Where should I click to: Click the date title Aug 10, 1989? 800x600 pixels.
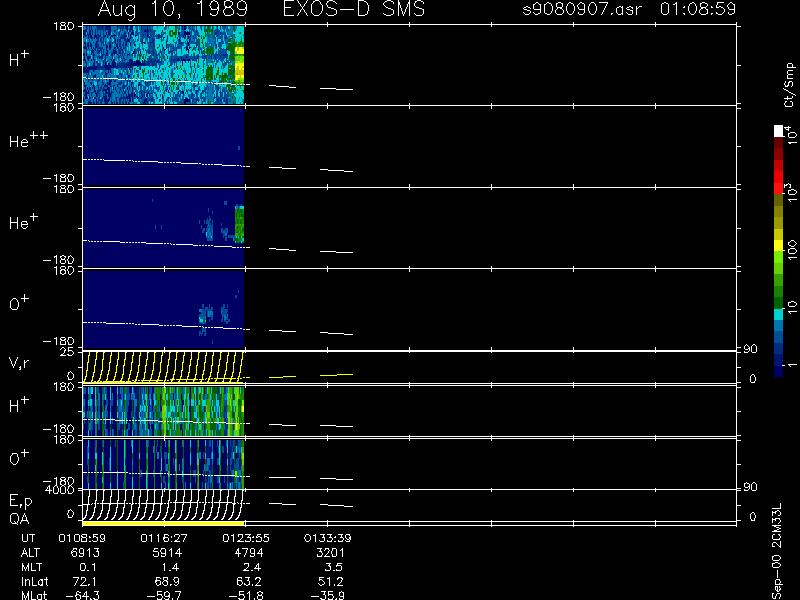(172, 9)
